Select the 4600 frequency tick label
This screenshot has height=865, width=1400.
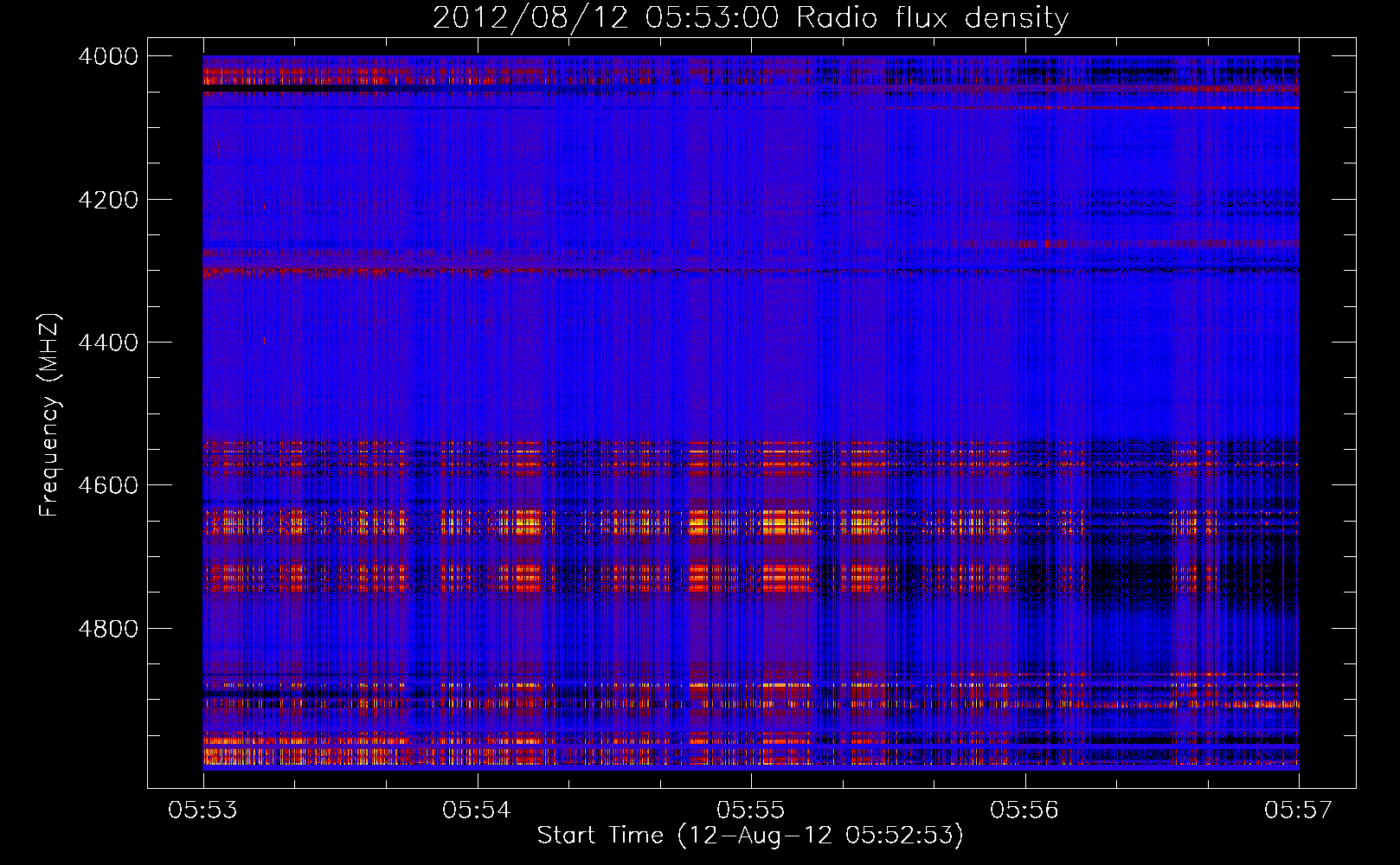pos(108,485)
